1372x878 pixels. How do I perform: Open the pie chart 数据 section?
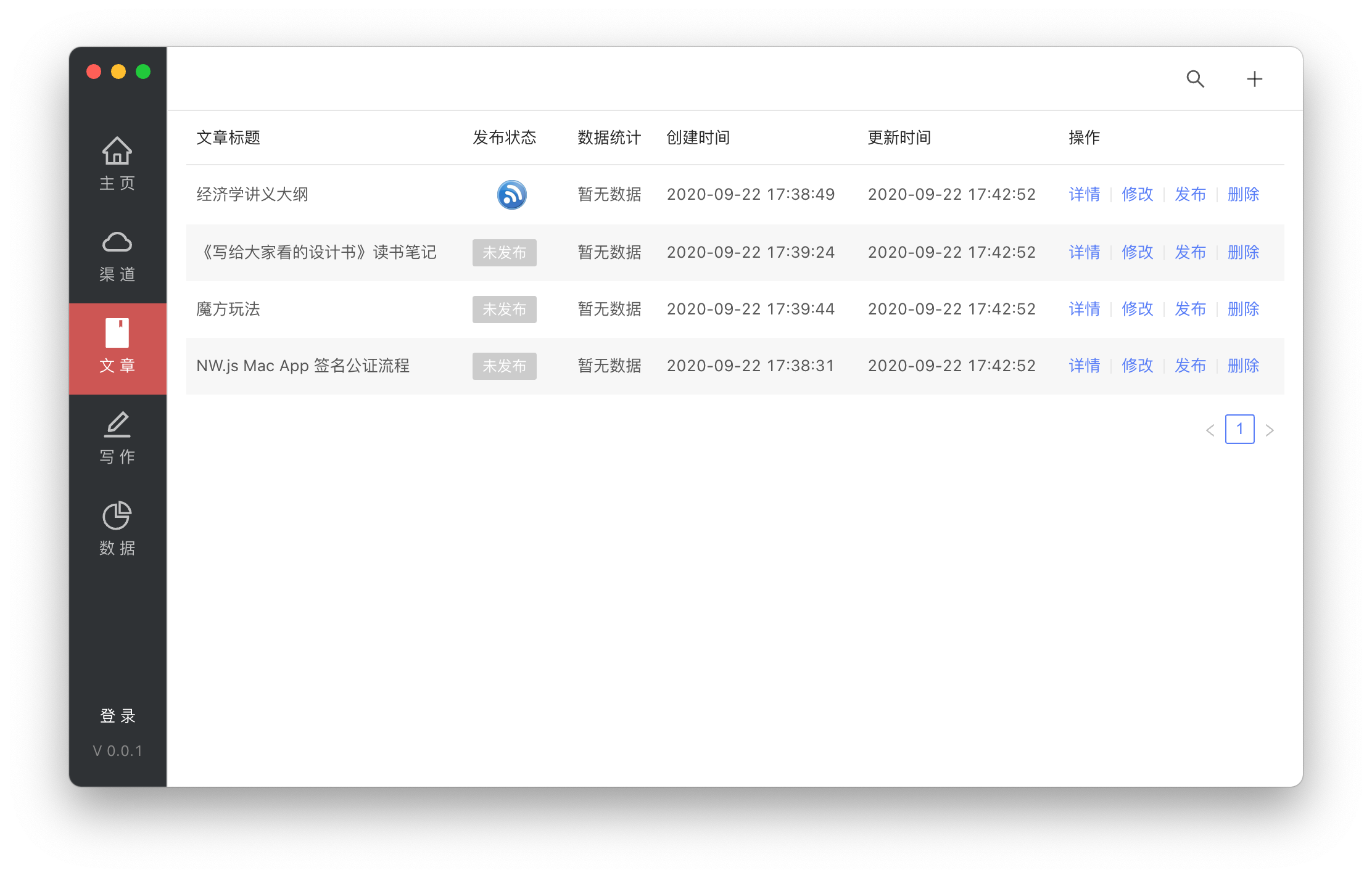pos(117,528)
